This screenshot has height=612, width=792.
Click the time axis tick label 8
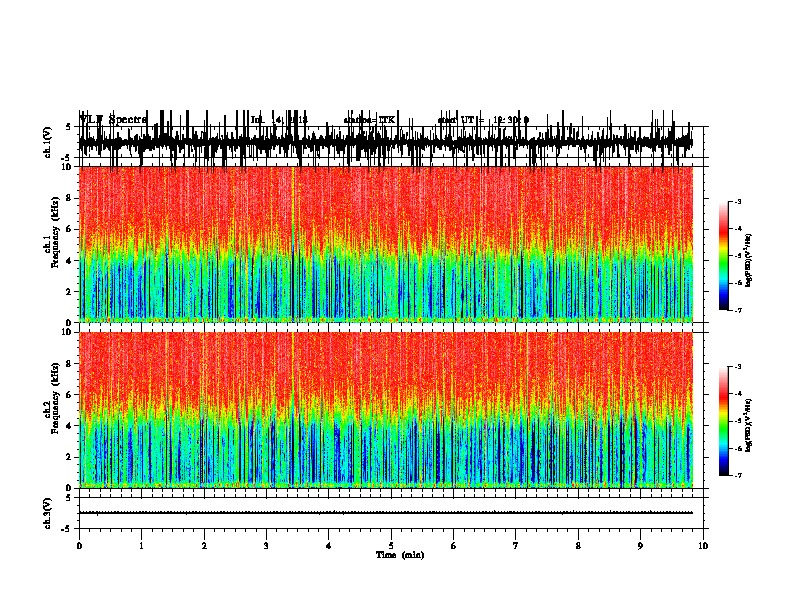tap(578, 546)
